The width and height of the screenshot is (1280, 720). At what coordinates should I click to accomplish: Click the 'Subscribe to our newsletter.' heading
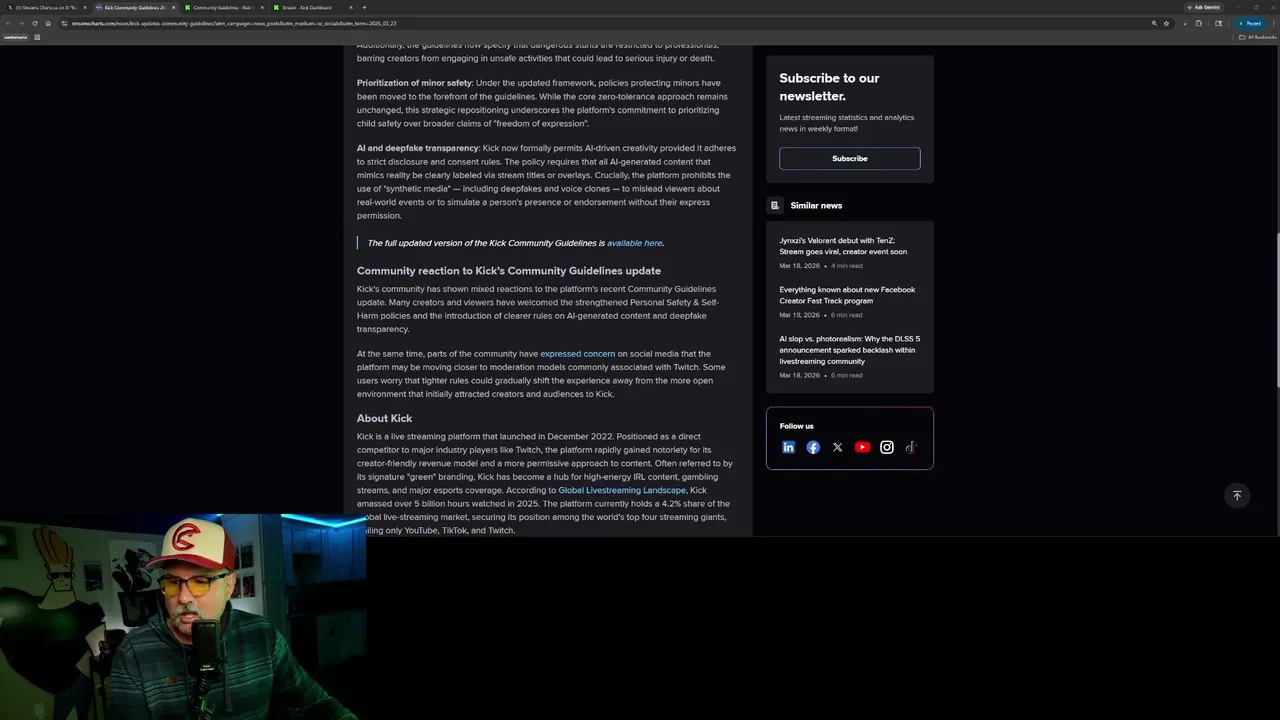[829, 87]
